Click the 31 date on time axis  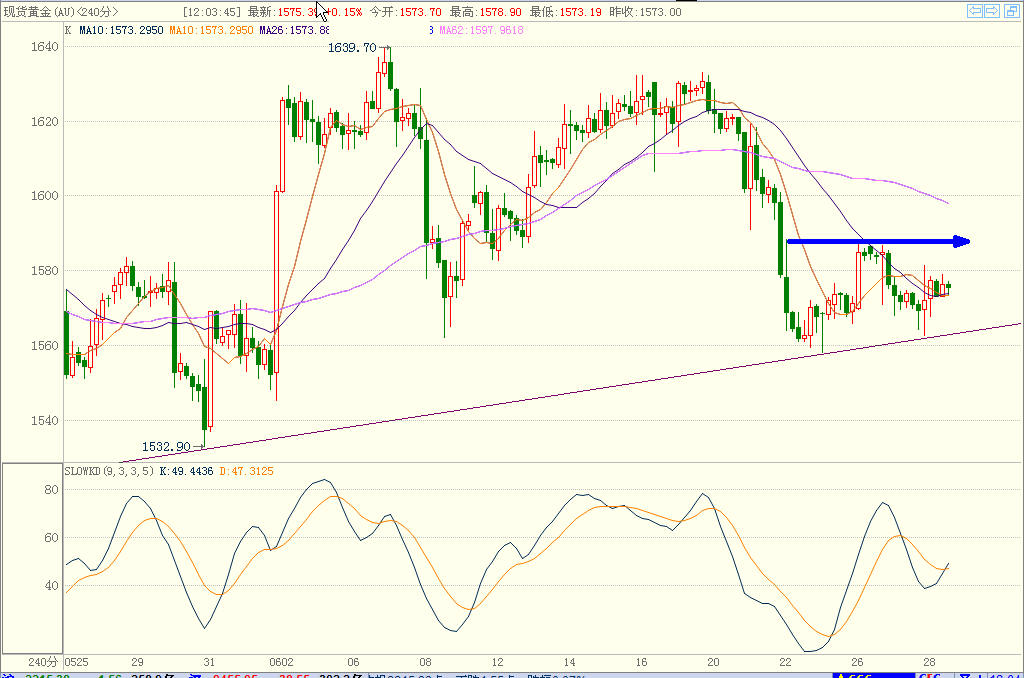tap(209, 662)
